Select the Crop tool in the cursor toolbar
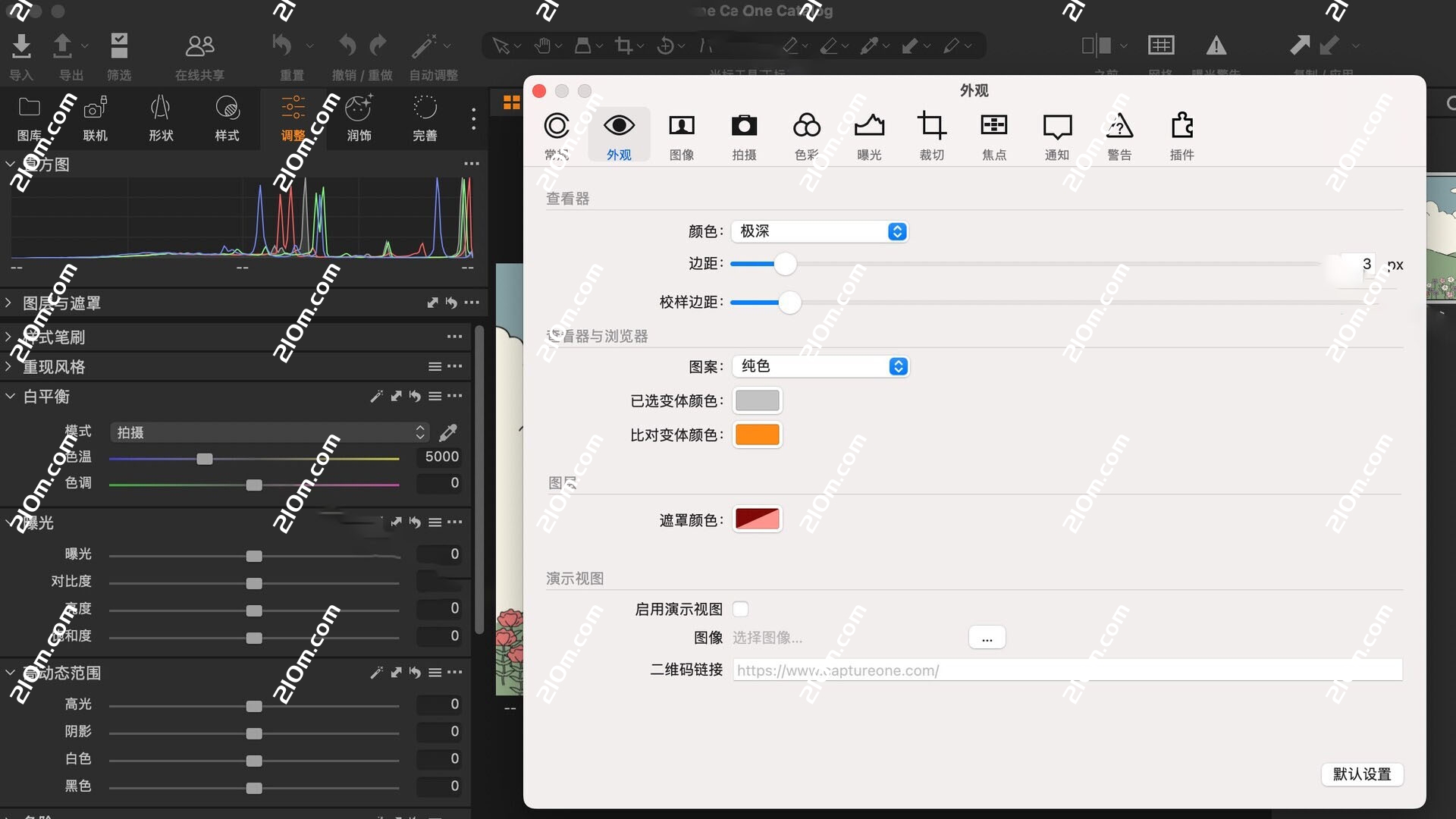The image size is (1456, 819). (x=624, y=45)
